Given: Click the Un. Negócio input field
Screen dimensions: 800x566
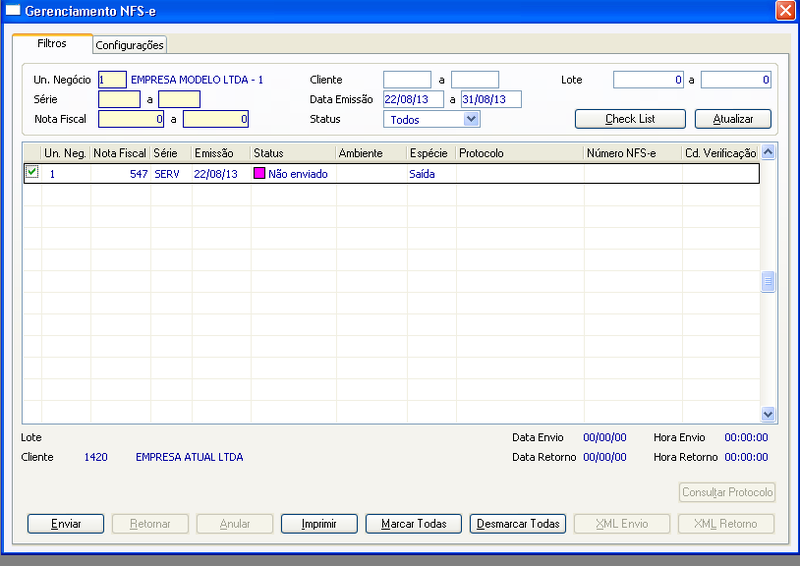Looking at the screenshot, I should (x=112, y=80).
